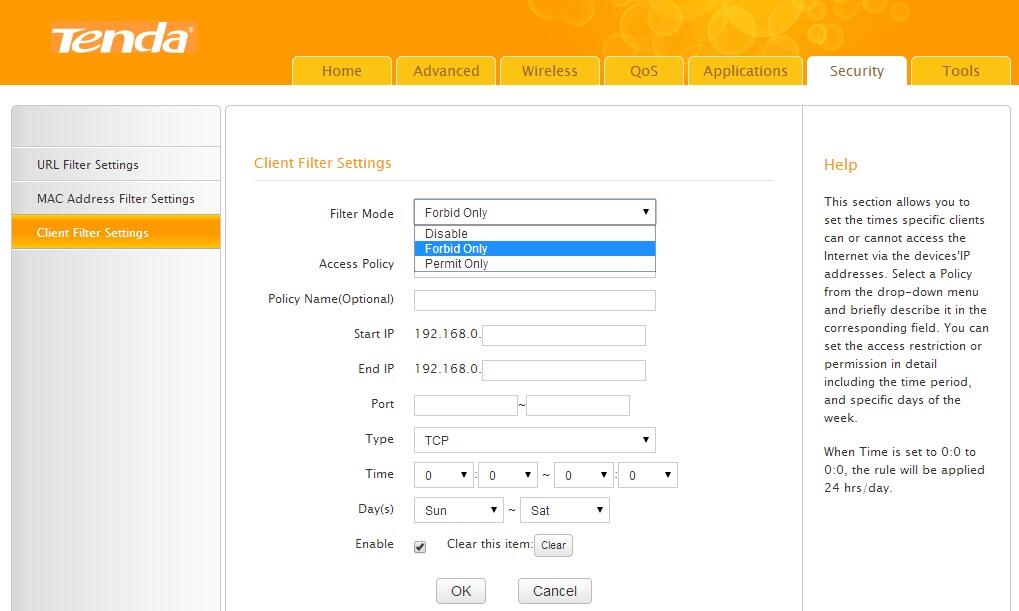Screen dimensions: 1019x611
Task: Click the Cancel button
Action: (x=555, y=591)
